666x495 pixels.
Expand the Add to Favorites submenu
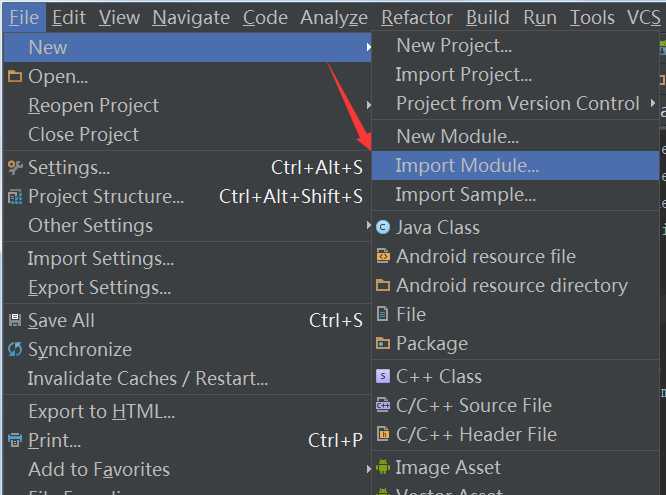369,469
